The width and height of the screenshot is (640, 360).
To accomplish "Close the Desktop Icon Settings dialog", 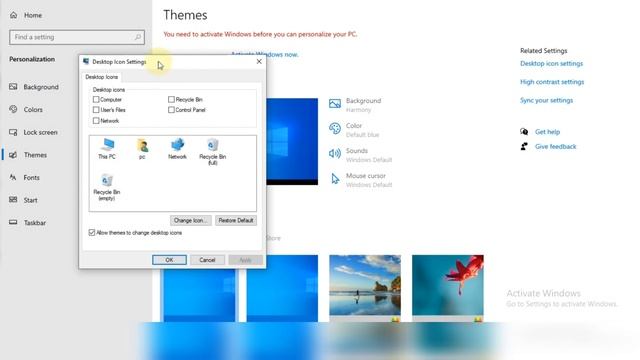I will point(259,62).
